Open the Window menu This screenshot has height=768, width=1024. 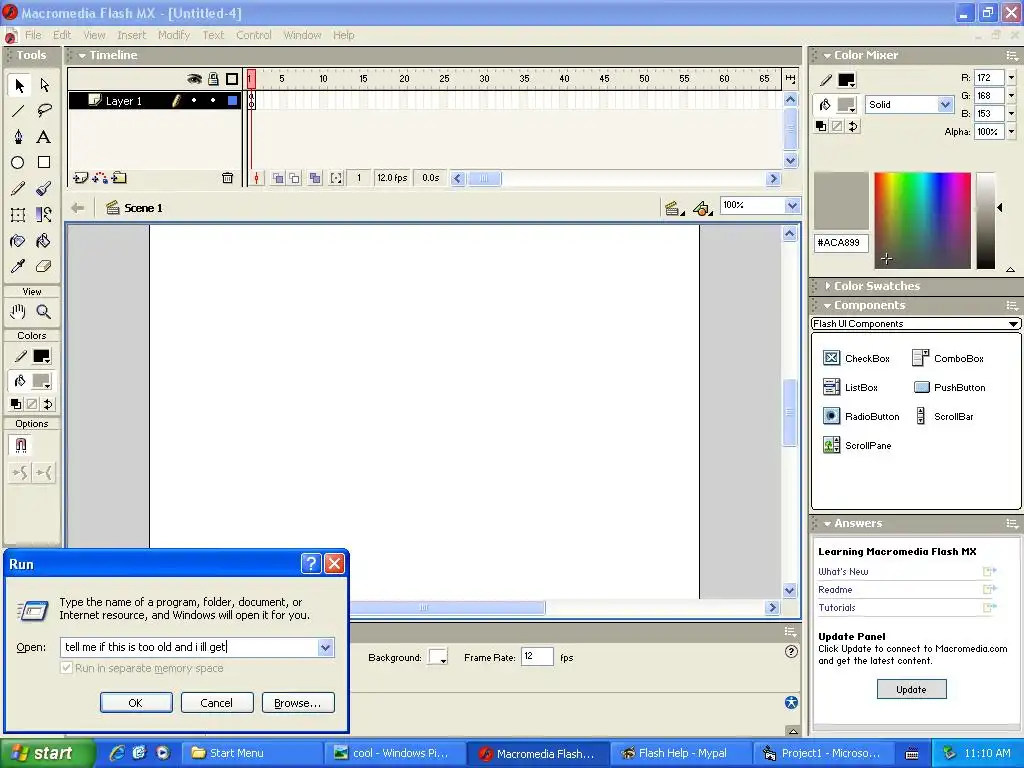302,35
